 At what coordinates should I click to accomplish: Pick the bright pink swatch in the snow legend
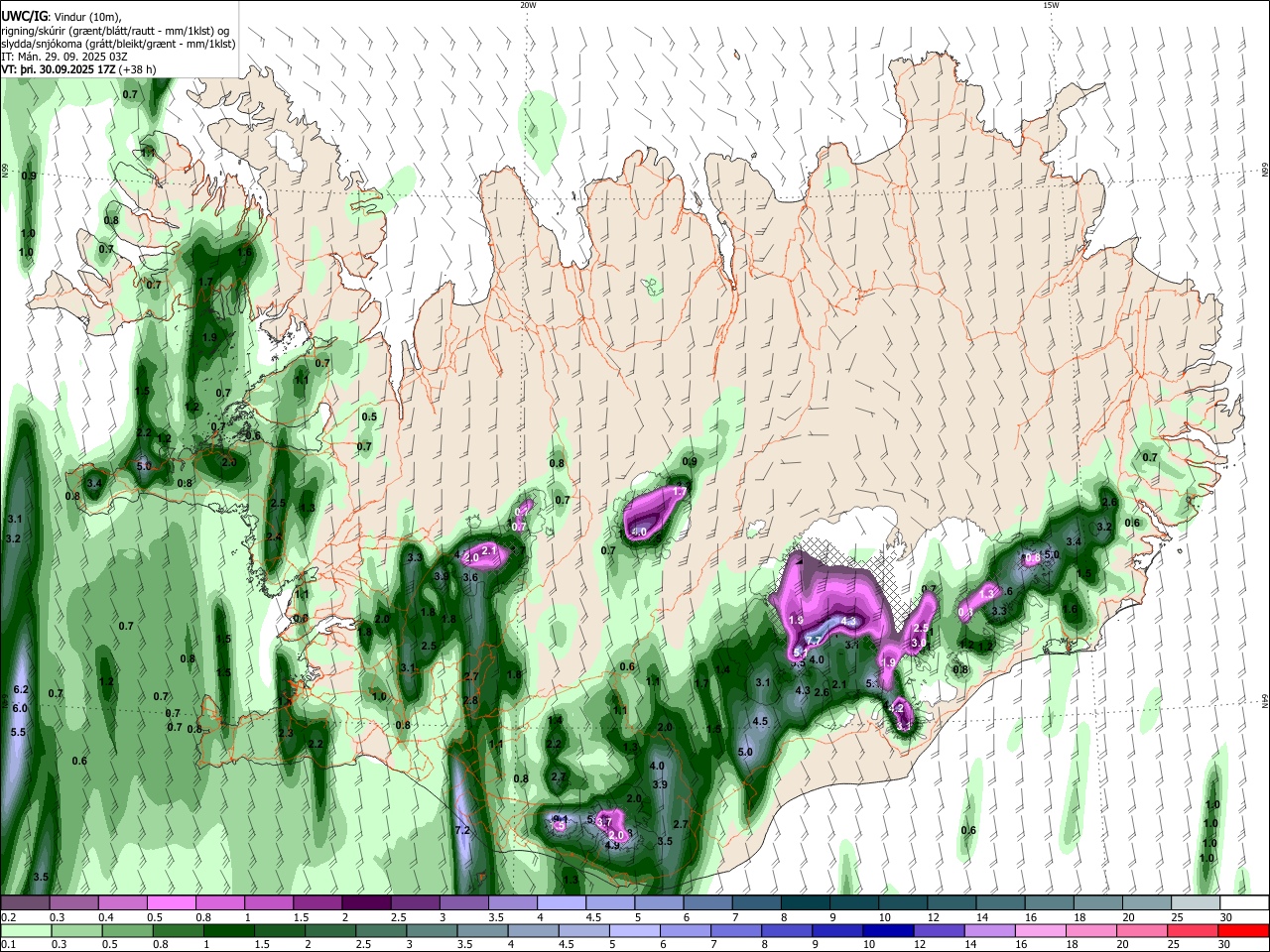(171, 903)
